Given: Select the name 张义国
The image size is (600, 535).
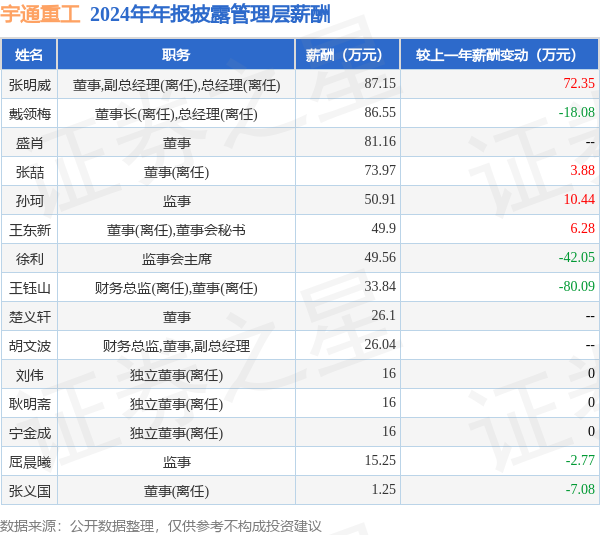Looking at the screenshot, I should tap(30, 491).
